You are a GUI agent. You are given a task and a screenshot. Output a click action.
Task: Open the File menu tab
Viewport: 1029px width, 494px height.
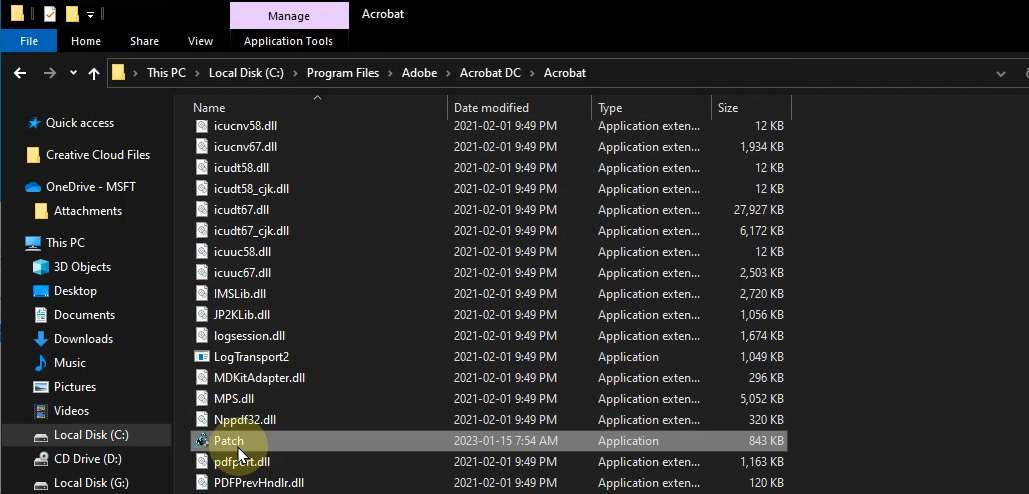[29, 41]
